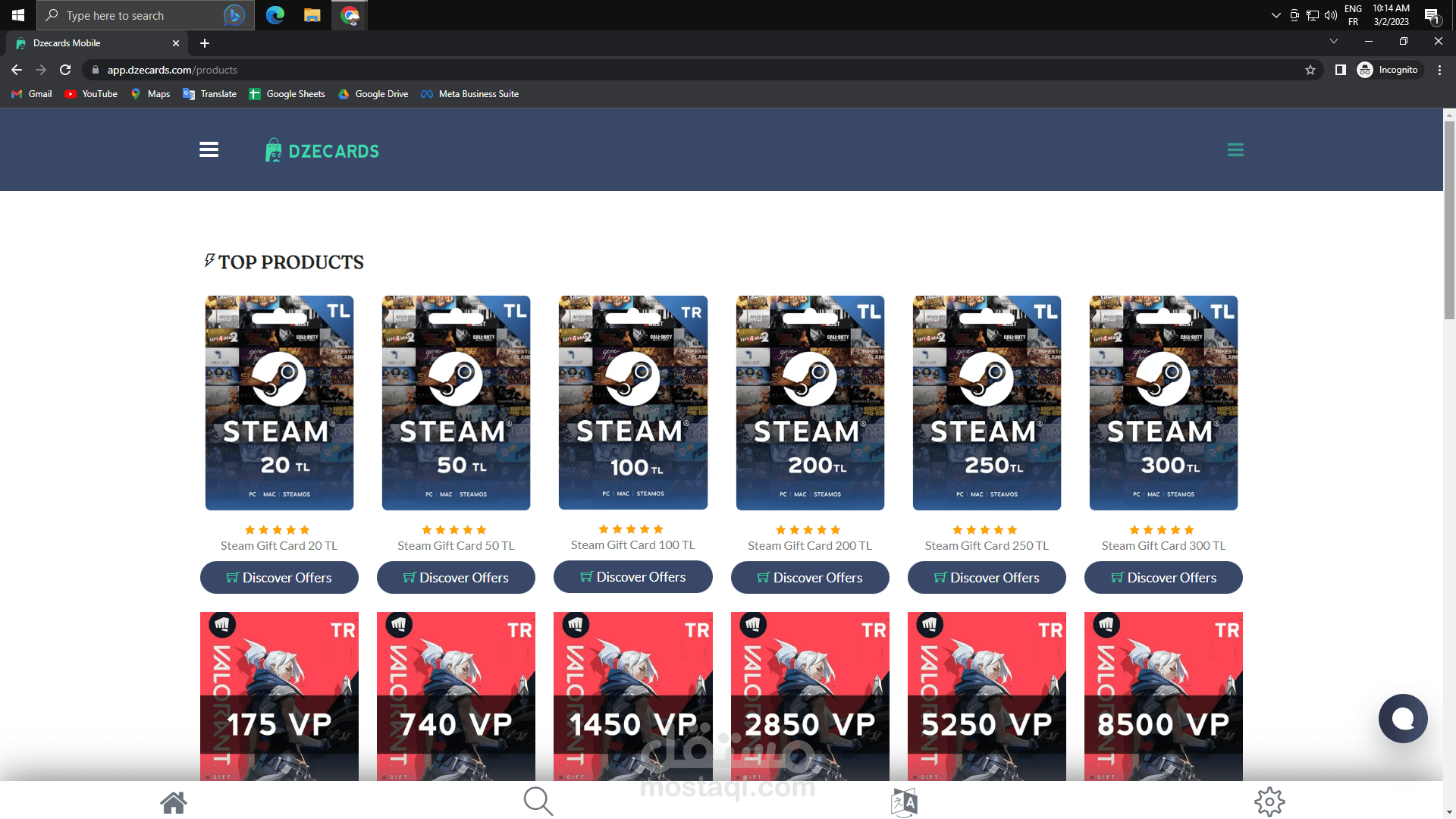This screenshot has width=1456, height=819.
Task: Expand the tab search dropdown arrow
Action: tap(1334, 41)
